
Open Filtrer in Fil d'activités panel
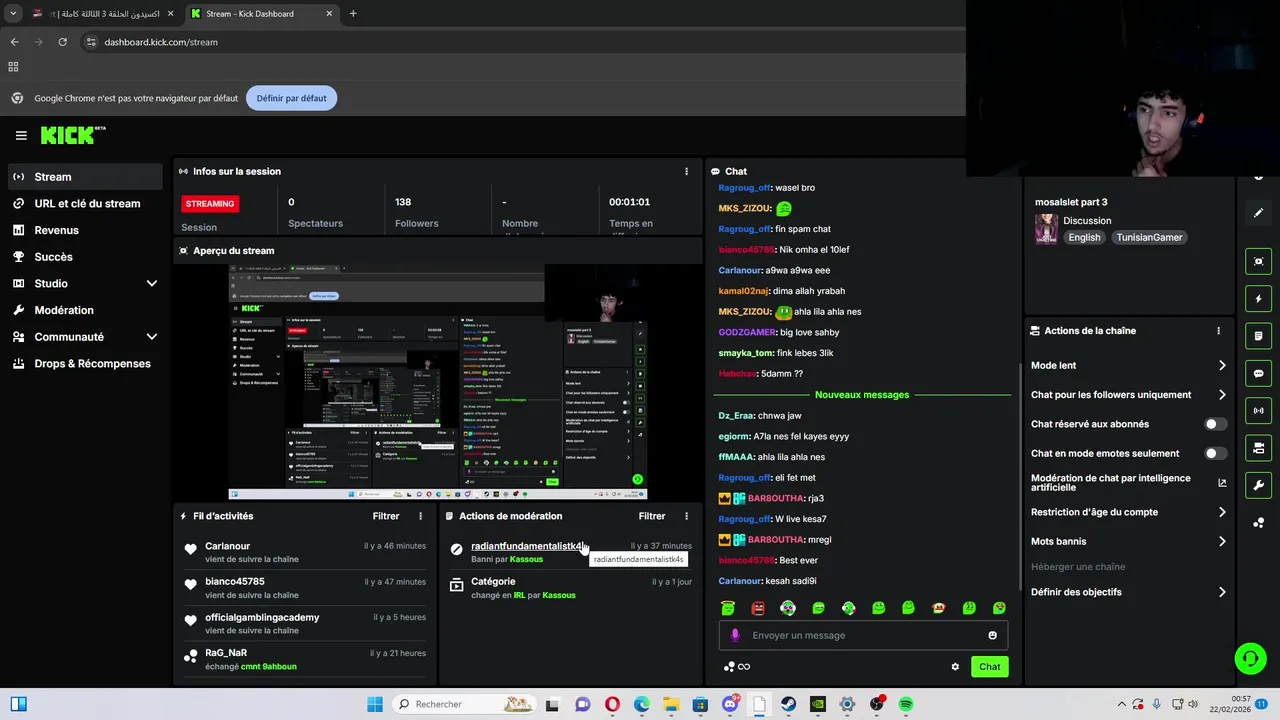[386, 516]
